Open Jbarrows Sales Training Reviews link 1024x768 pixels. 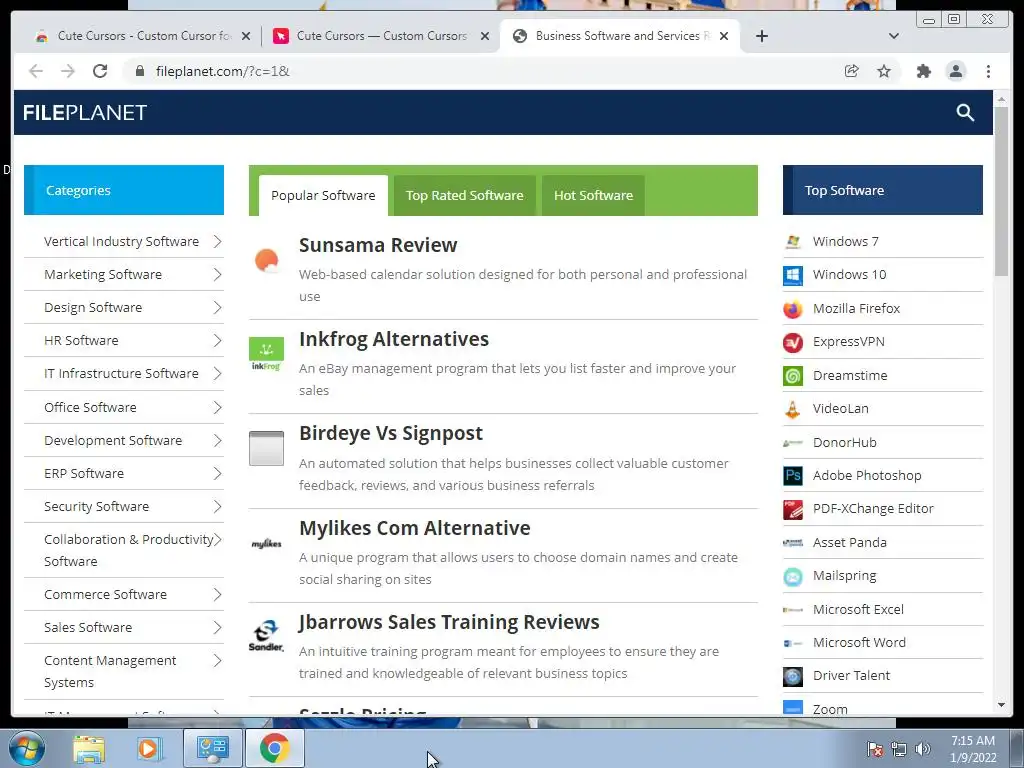(449, 622)
